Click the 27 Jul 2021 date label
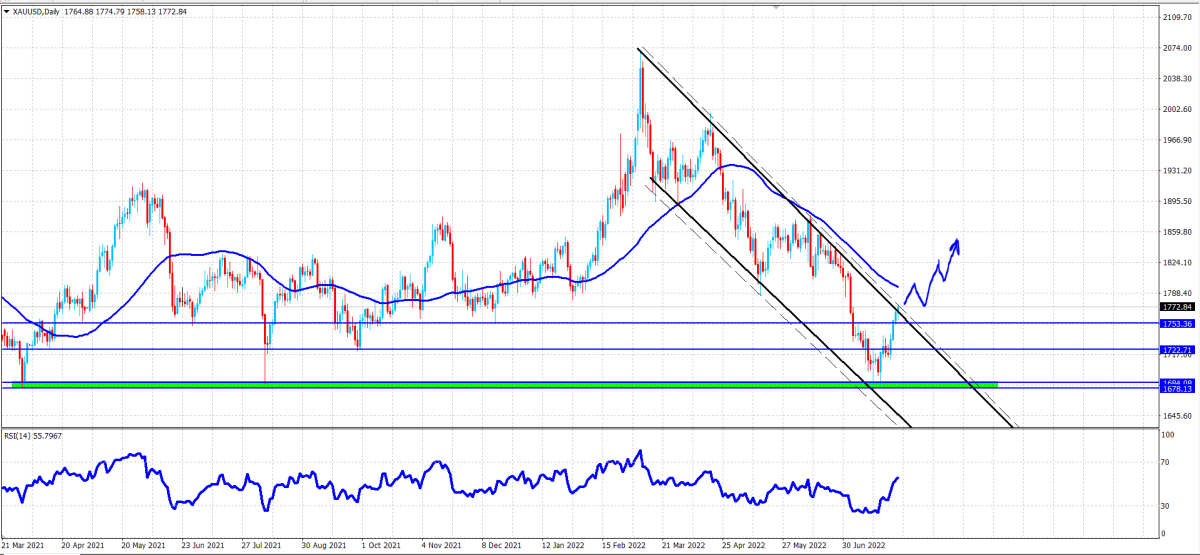This screenshot has width=1200, height=555. tap(260, 547)
